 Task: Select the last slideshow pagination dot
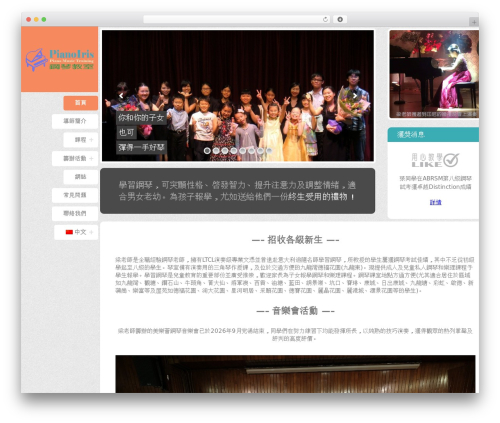point(269,151)
